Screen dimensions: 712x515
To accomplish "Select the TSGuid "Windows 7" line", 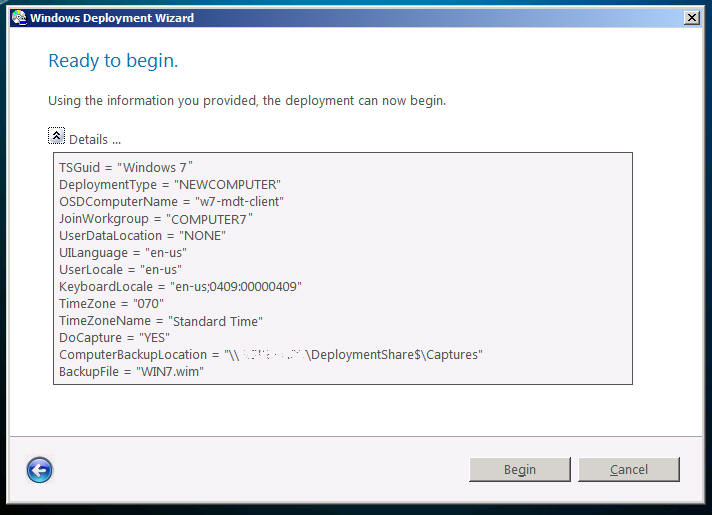I will 126,167.
